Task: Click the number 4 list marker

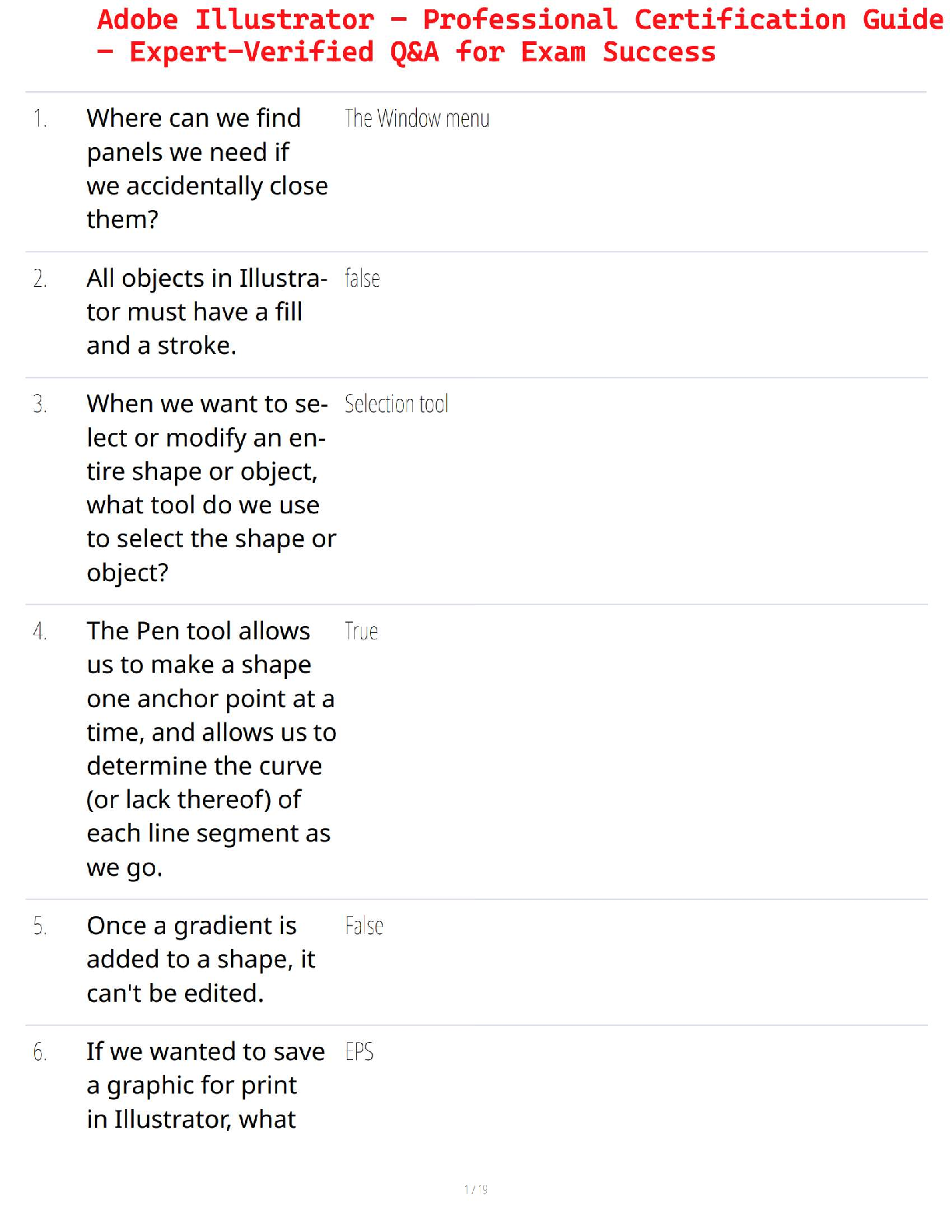Action: 40,632
